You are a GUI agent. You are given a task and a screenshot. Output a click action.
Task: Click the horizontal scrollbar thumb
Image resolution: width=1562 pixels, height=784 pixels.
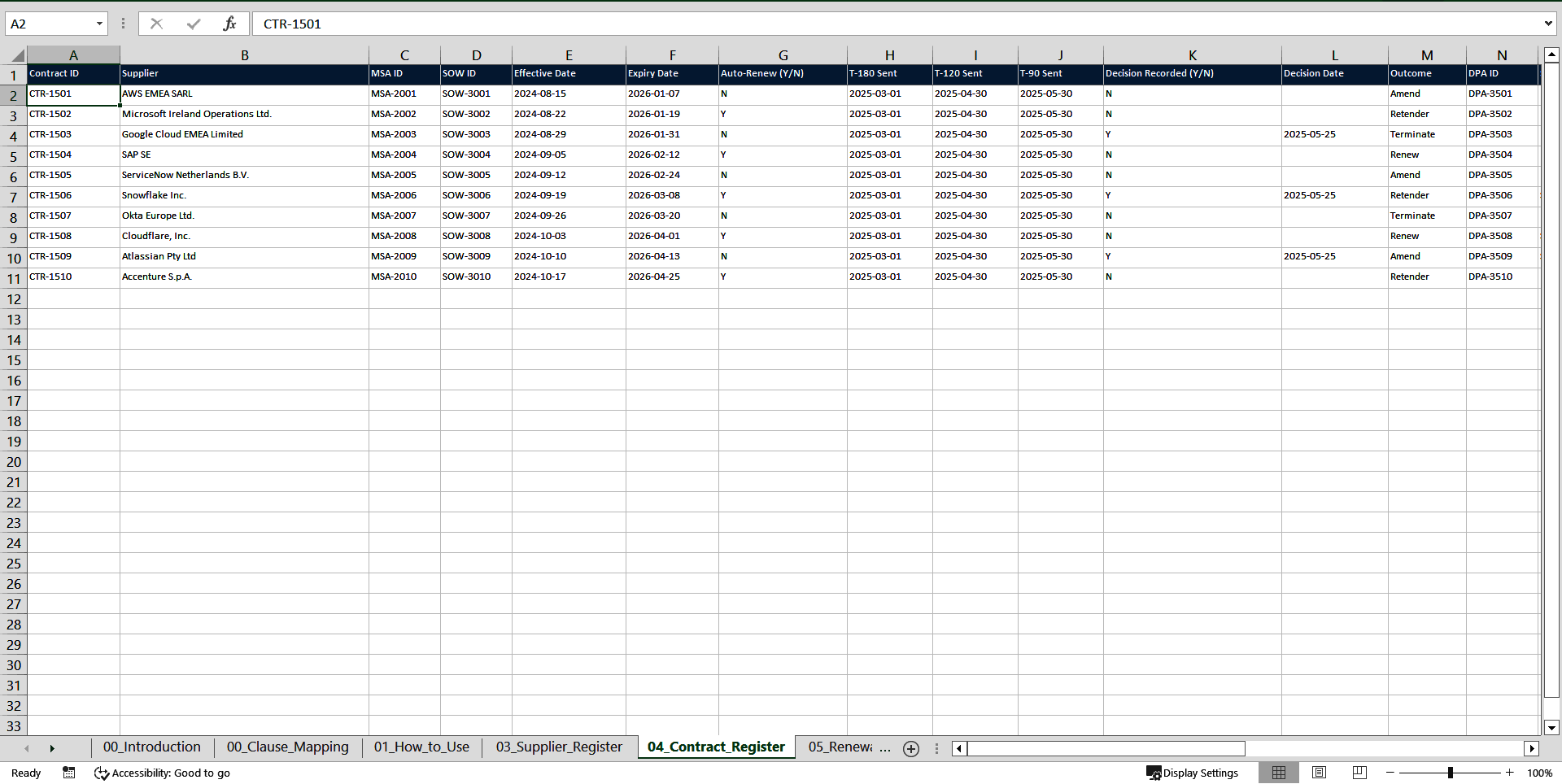click(x=1106, y=748)
